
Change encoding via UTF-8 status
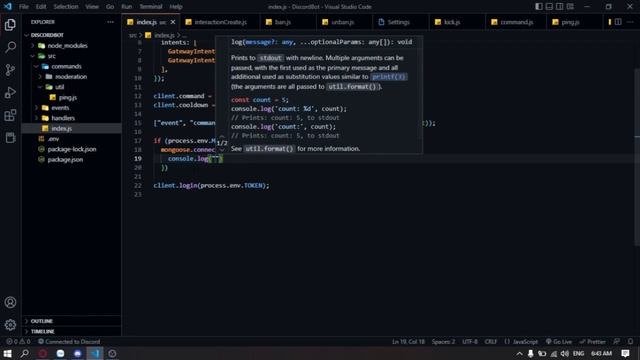pos(470,342)
